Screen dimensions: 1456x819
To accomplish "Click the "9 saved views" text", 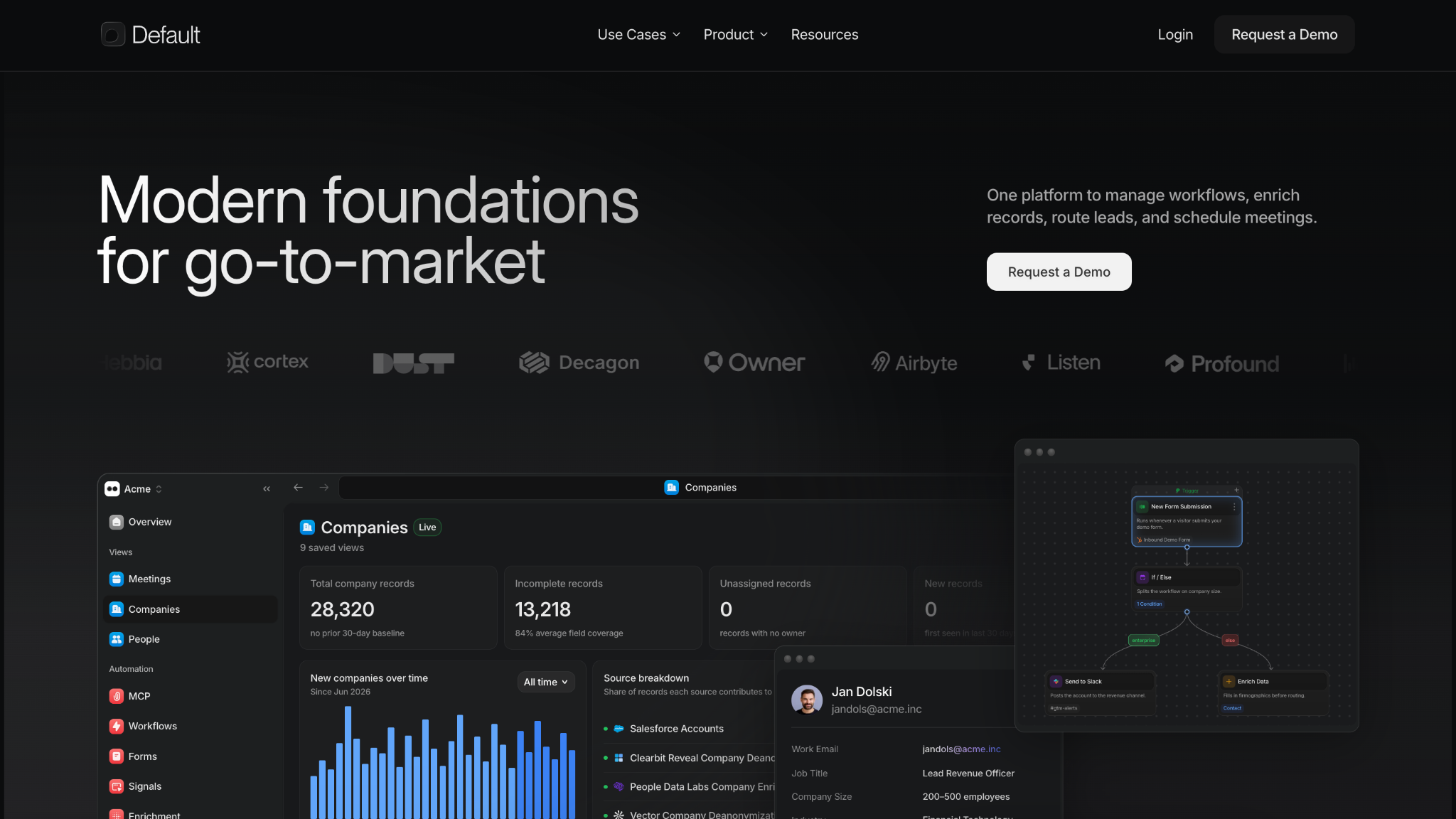I will [332, 547].
